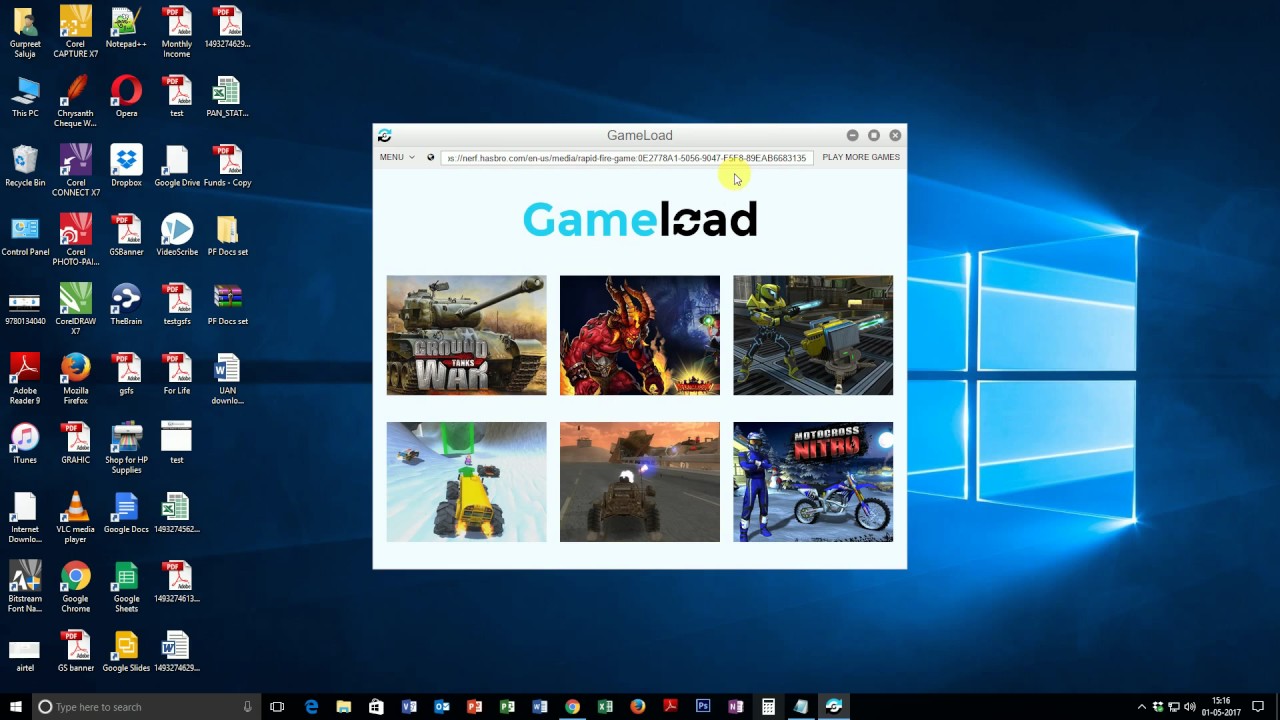Open Task View from the taskbar
The height and width of the screenshot is (720, 1280).
(277, 707)
